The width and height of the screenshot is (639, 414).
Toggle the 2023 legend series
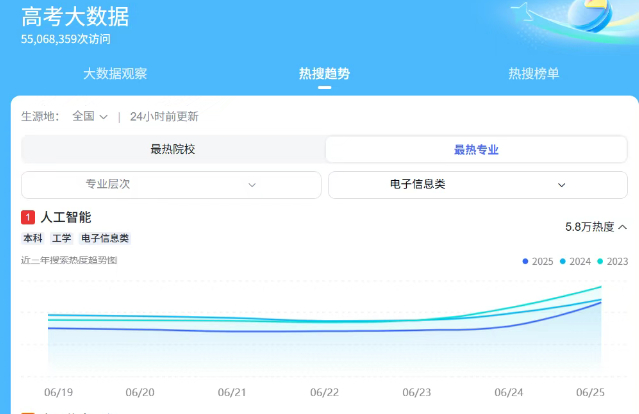pos(613,261)
